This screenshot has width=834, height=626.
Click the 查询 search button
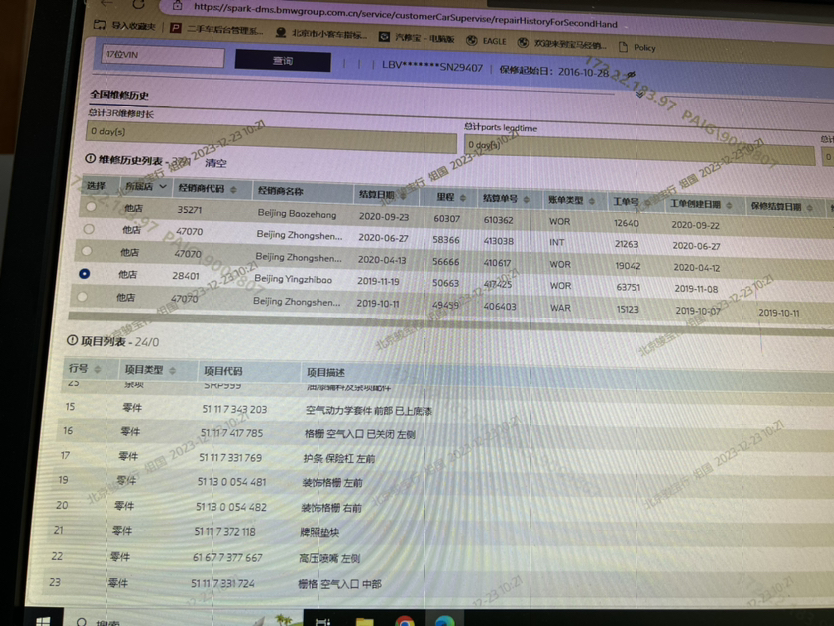[x=282, y=61]
